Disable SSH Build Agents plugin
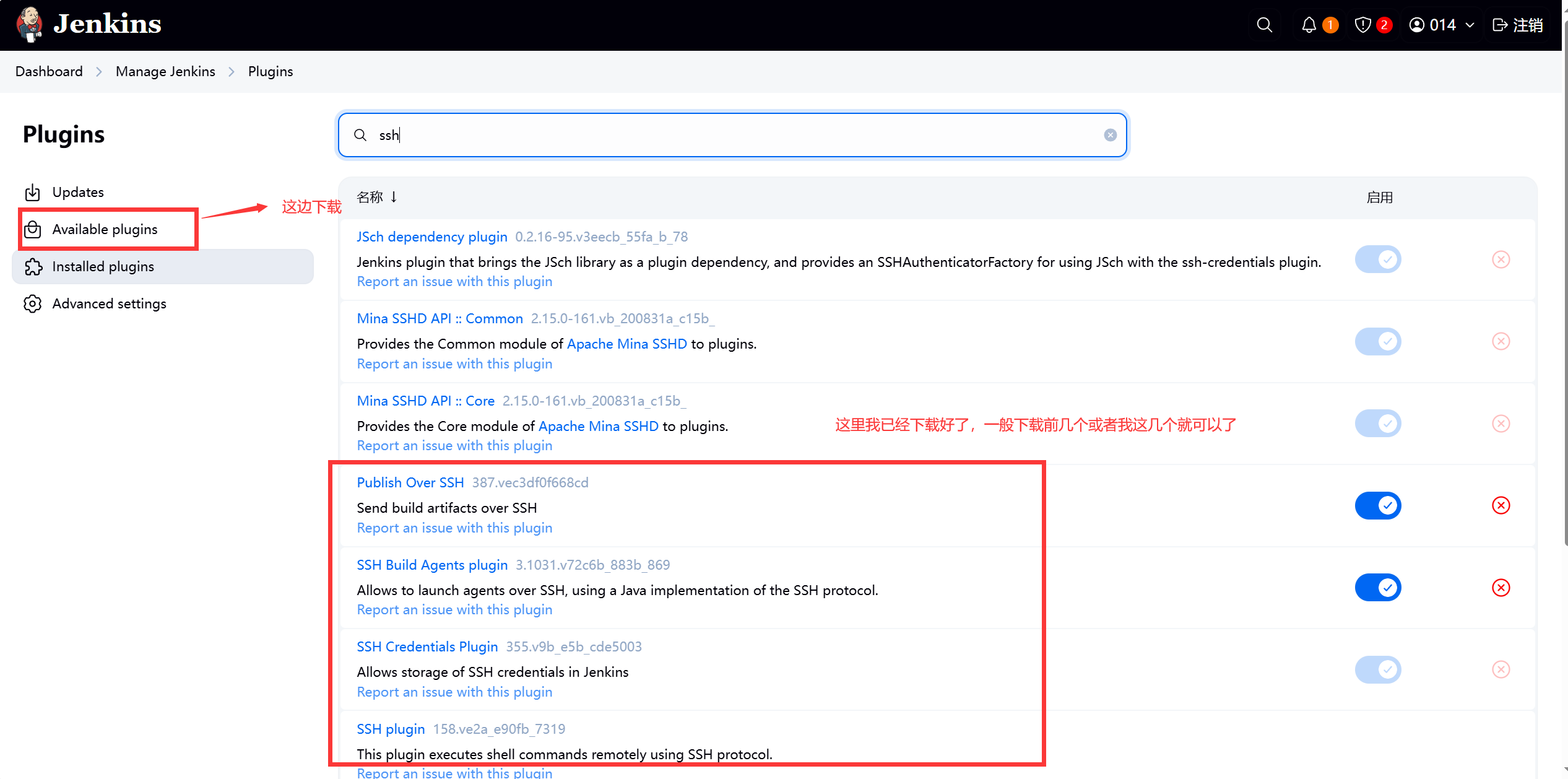The height and width of the screenshot is (779, 1568). [x=1378, y=588]
